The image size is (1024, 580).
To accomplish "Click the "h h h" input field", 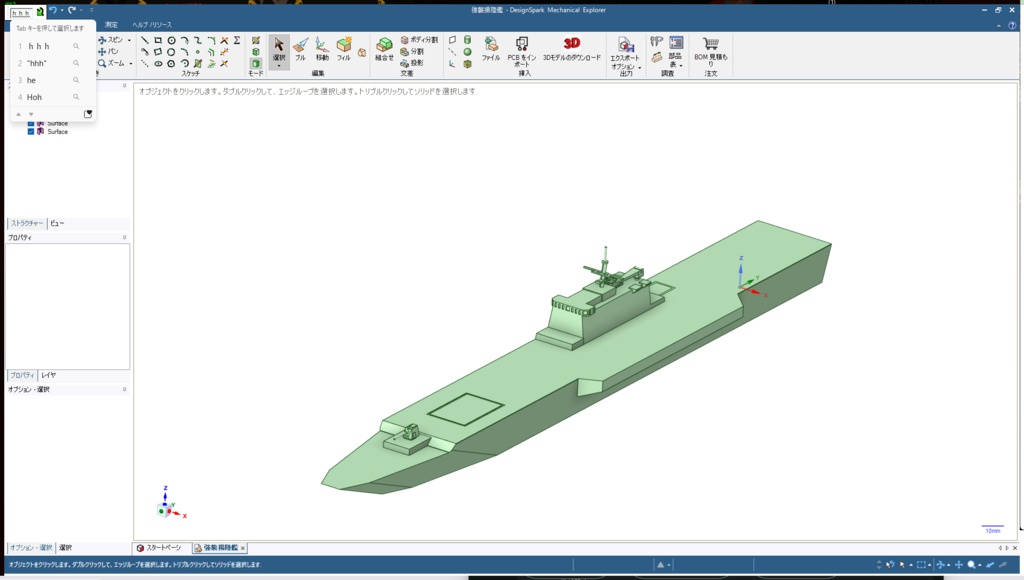I will coord(21,12).
